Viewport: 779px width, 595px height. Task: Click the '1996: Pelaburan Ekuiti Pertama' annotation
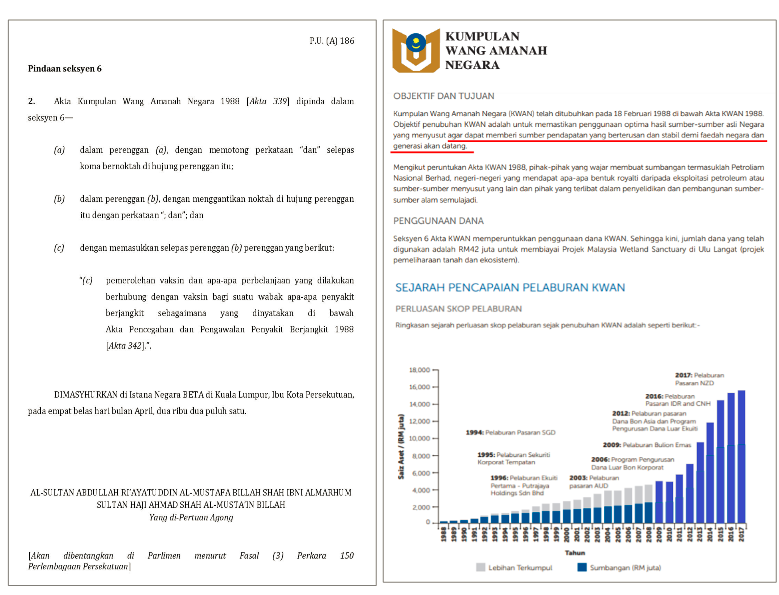pyautogui.click(x=524, y=485)
